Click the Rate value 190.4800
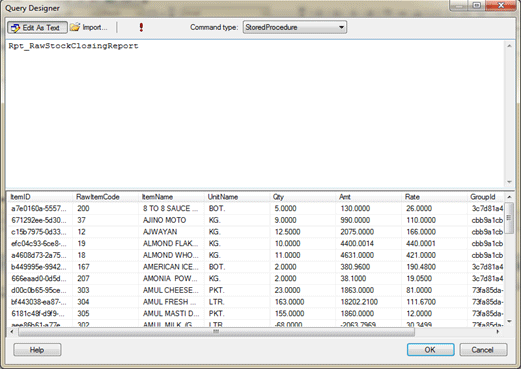521x369 pixels. click(x=434, y=267)
